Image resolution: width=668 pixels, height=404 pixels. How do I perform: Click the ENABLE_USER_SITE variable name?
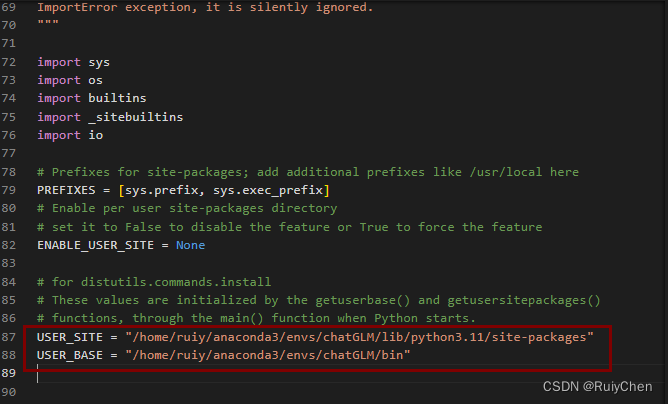point(95,245)
